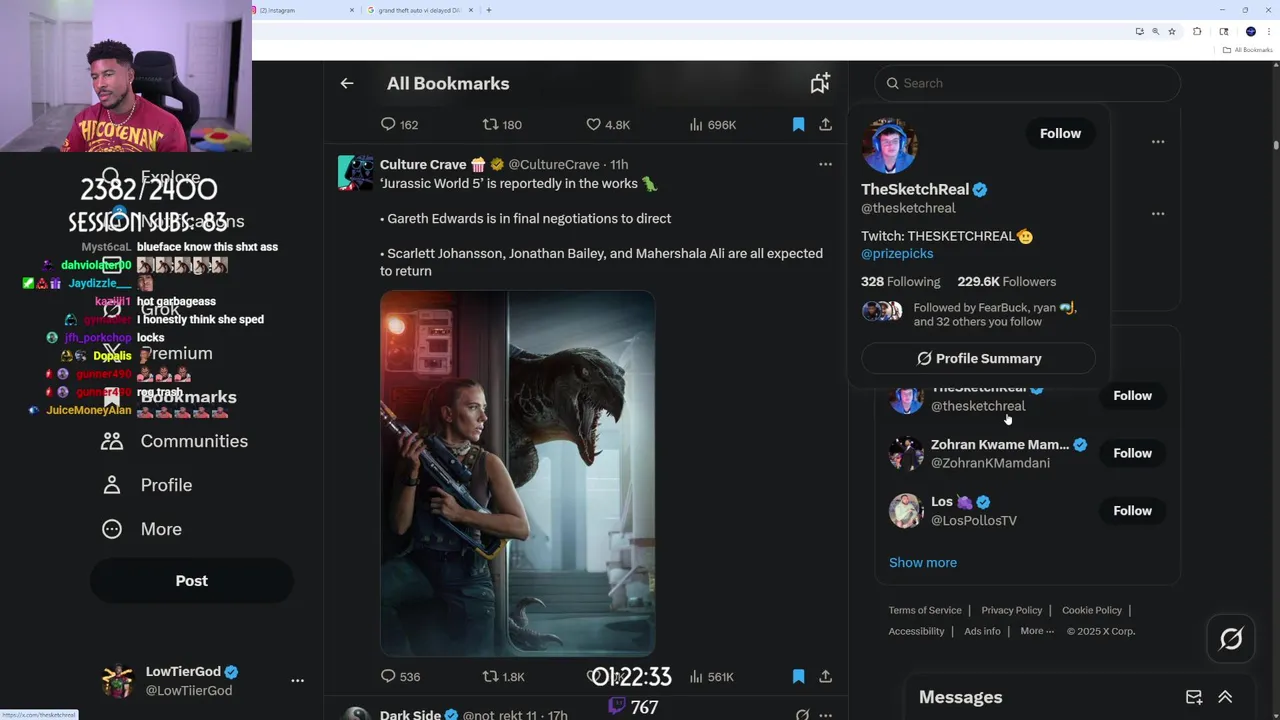Compose a new message icon
The height and width of the screenshot is (720, 1280).
(1194, 697)
